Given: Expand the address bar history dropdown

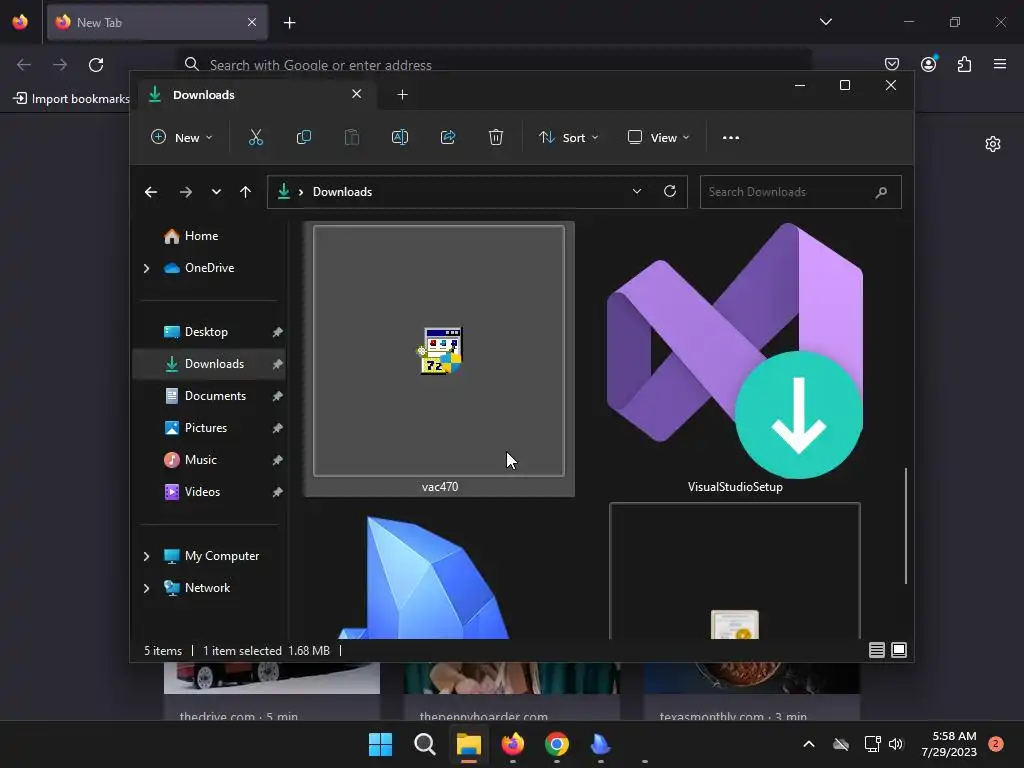Looking at the screenshot, I should (x=637, y=191).
